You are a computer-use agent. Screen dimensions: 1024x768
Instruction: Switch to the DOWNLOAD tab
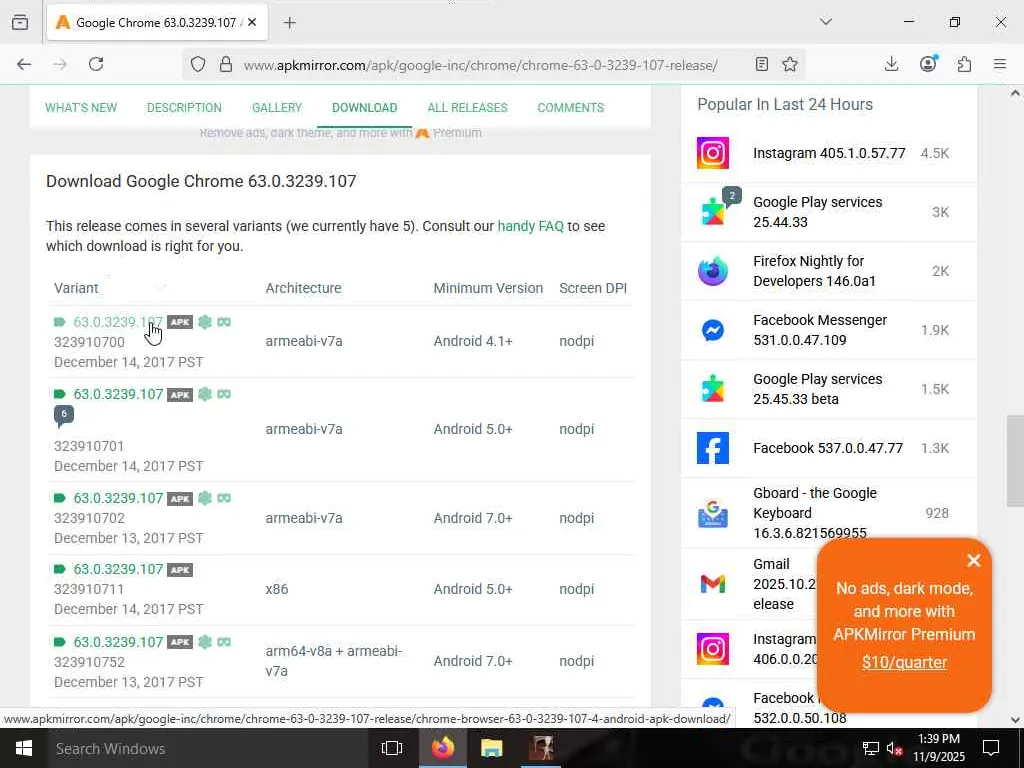click(x=364, y=108)
